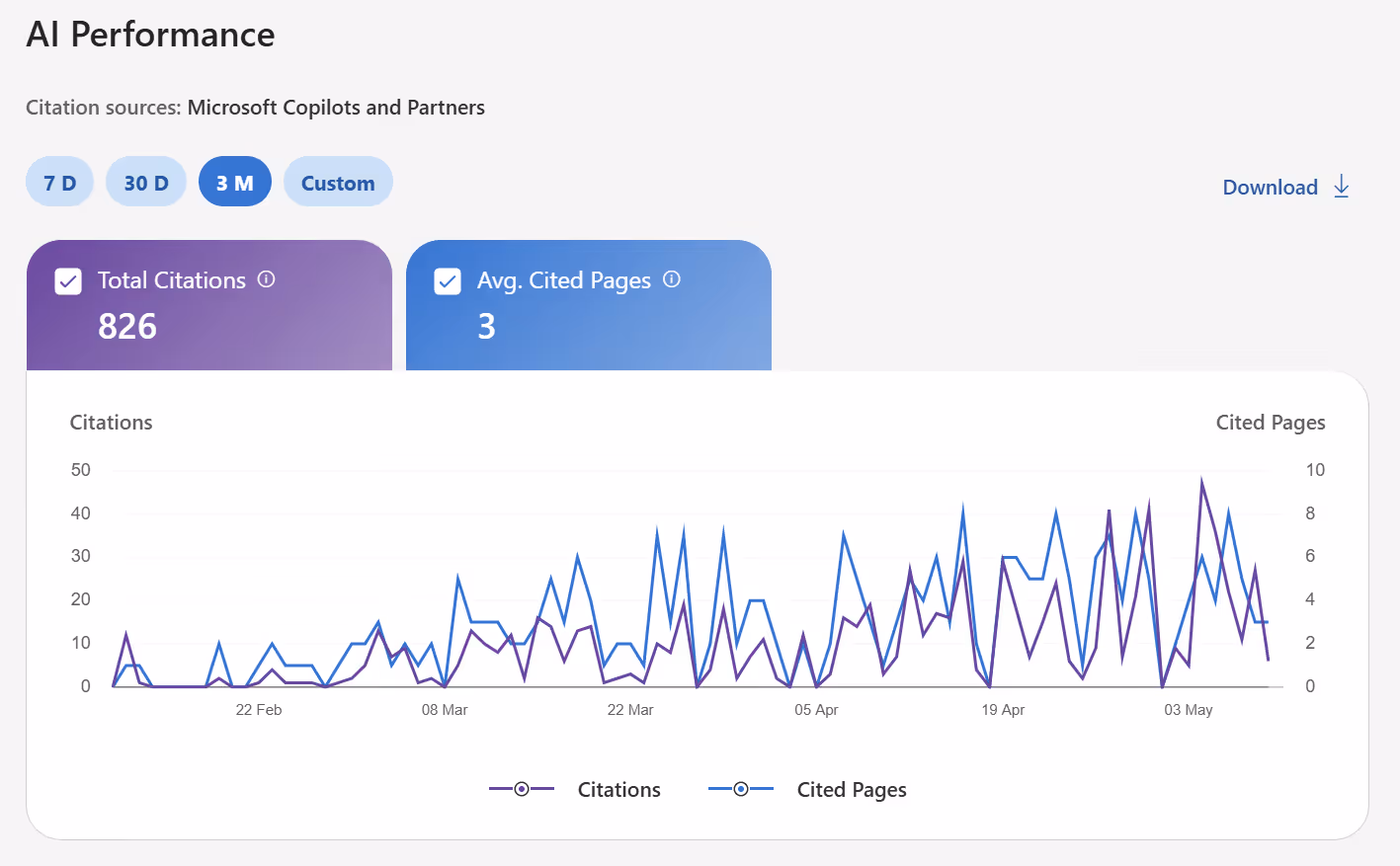Select the 3 M time range
This screenshot has width=1400, height=866.
(x=235, y=182)
